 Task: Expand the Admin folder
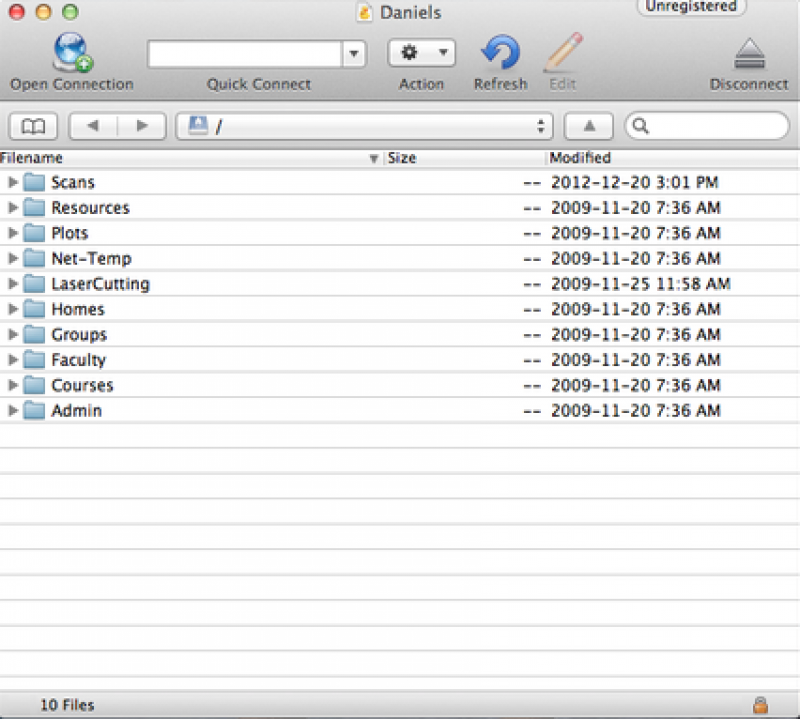pos(13,410)
